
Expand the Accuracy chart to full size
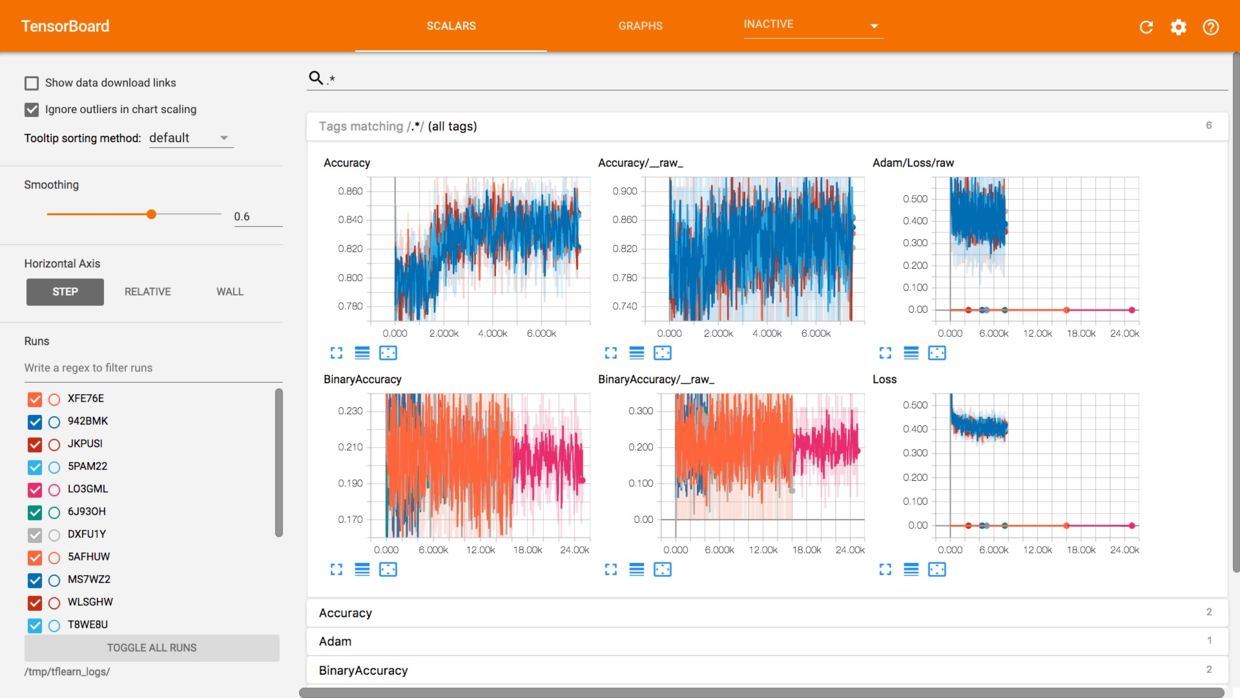point(336,353)
